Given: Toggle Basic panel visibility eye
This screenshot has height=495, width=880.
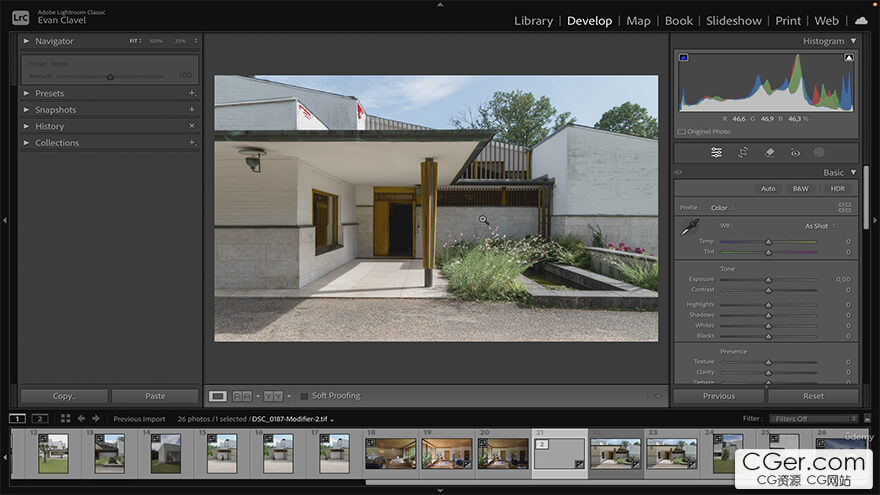Looking at the screenshot, I should pos(679,172).
